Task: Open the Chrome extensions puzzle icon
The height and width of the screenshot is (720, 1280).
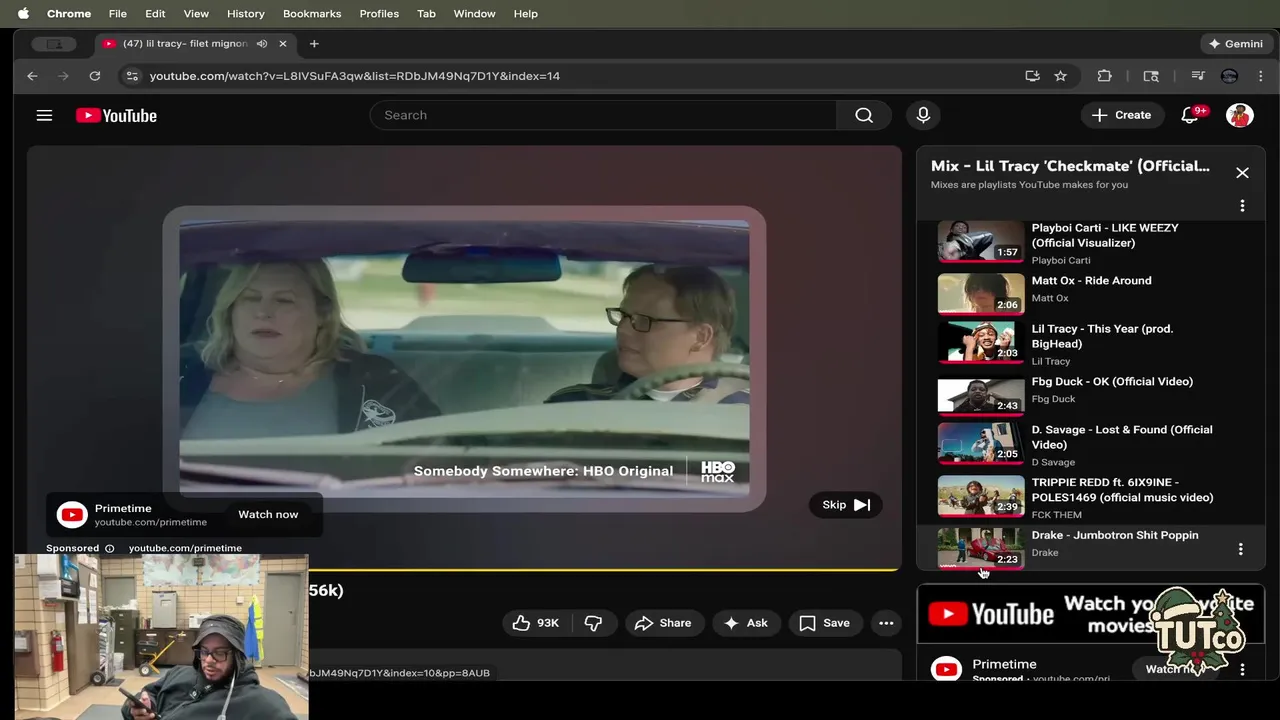Action: click(1104, 76)
